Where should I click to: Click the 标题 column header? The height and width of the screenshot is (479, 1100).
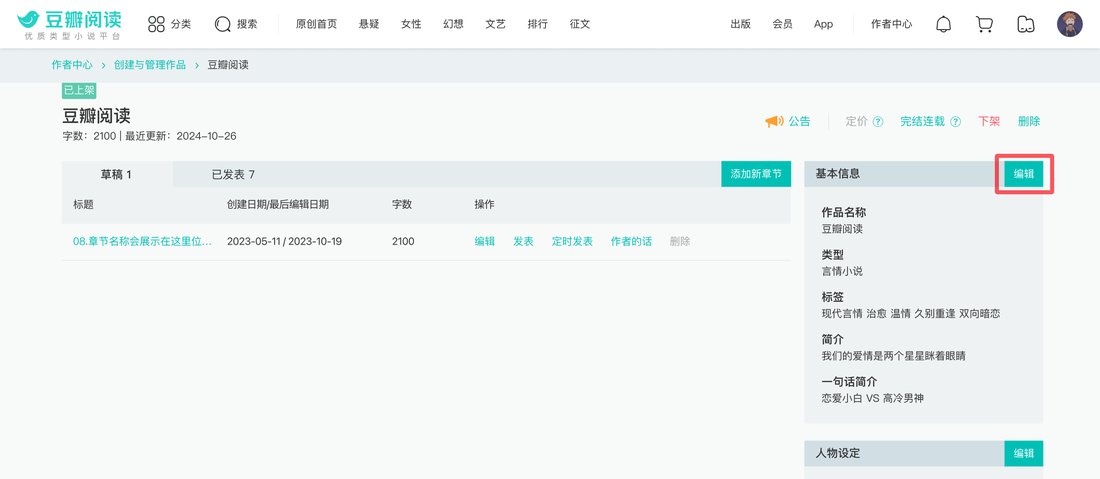[x=83, y=205]
